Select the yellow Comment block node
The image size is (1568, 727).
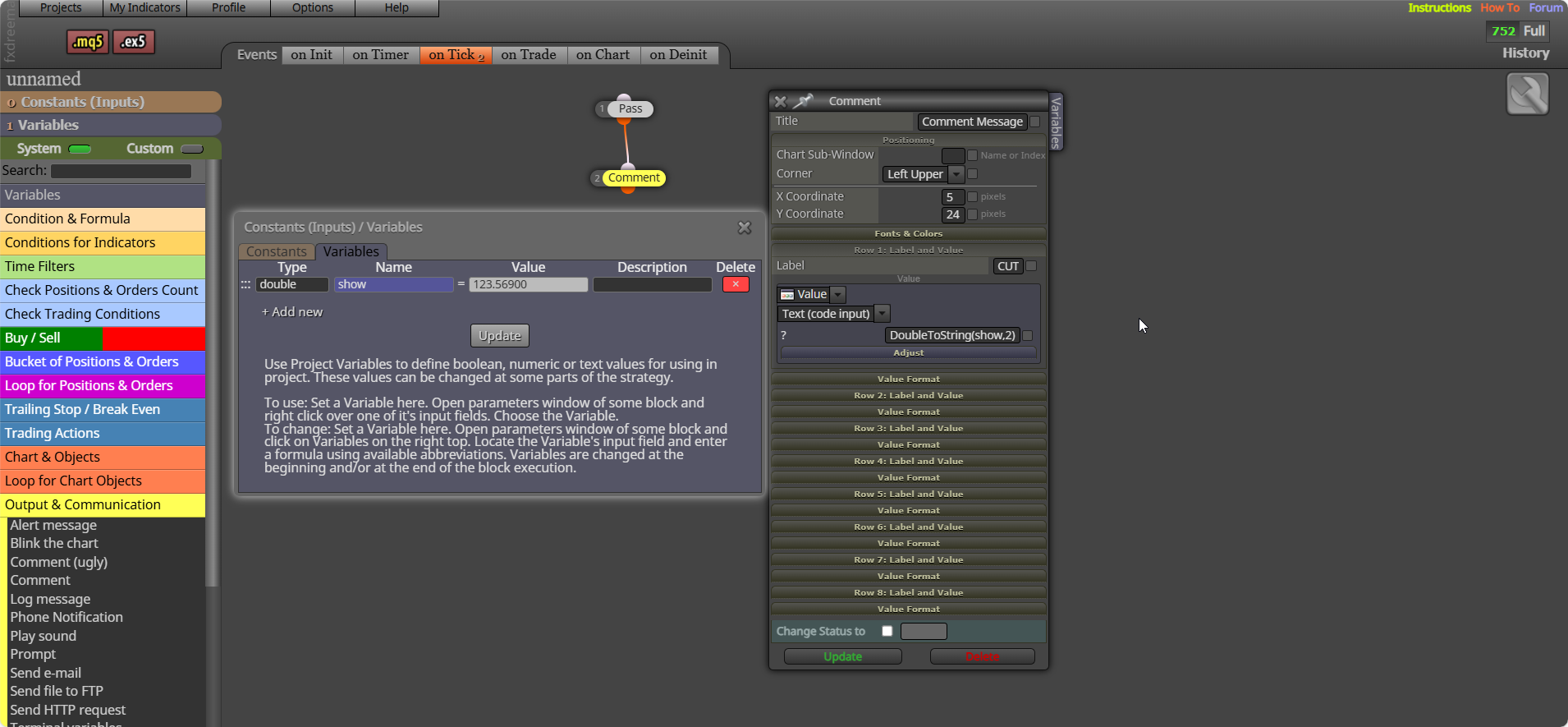[634, 177]
